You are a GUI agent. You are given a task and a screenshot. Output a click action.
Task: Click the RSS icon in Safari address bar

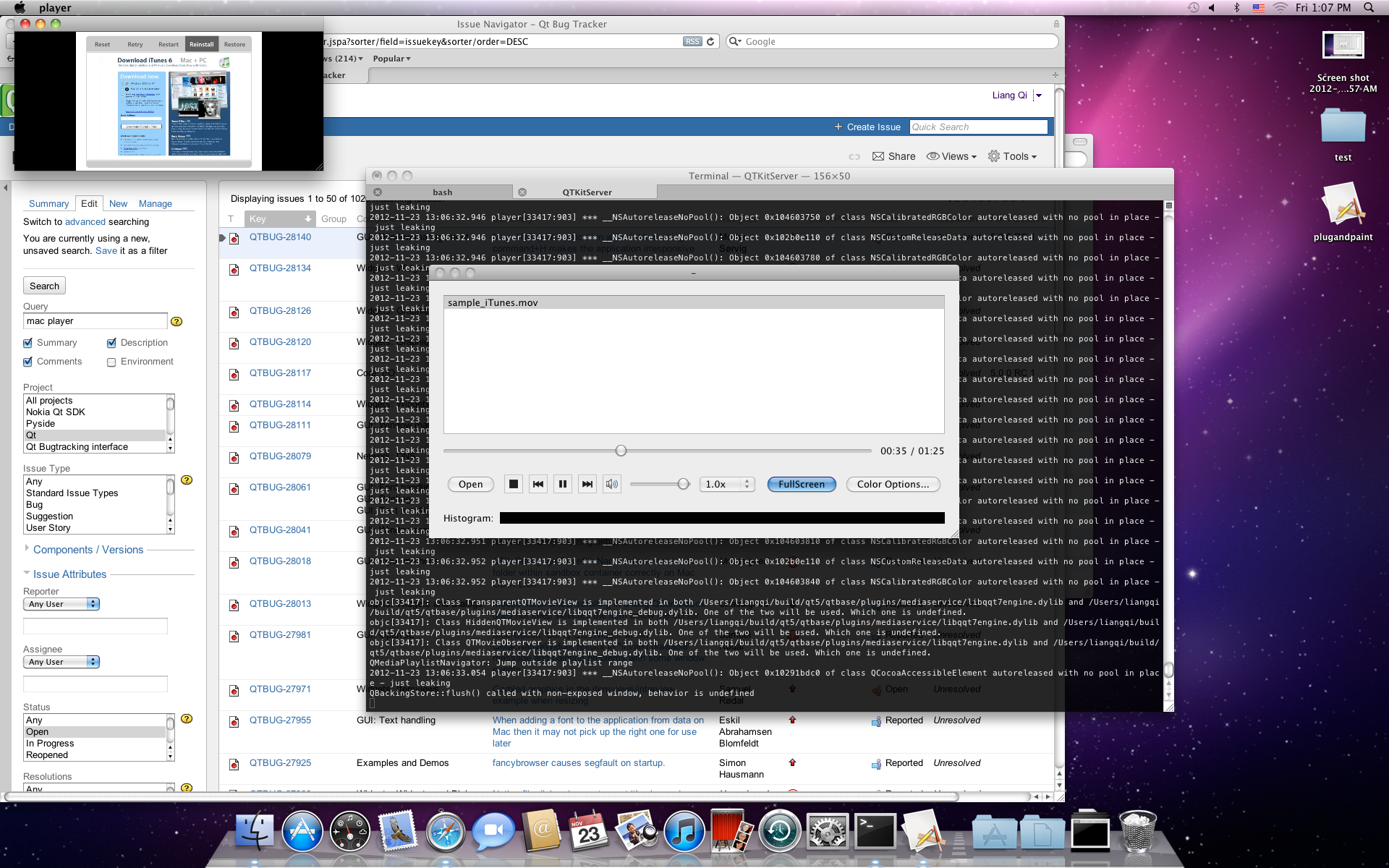(x=692, y=41)
